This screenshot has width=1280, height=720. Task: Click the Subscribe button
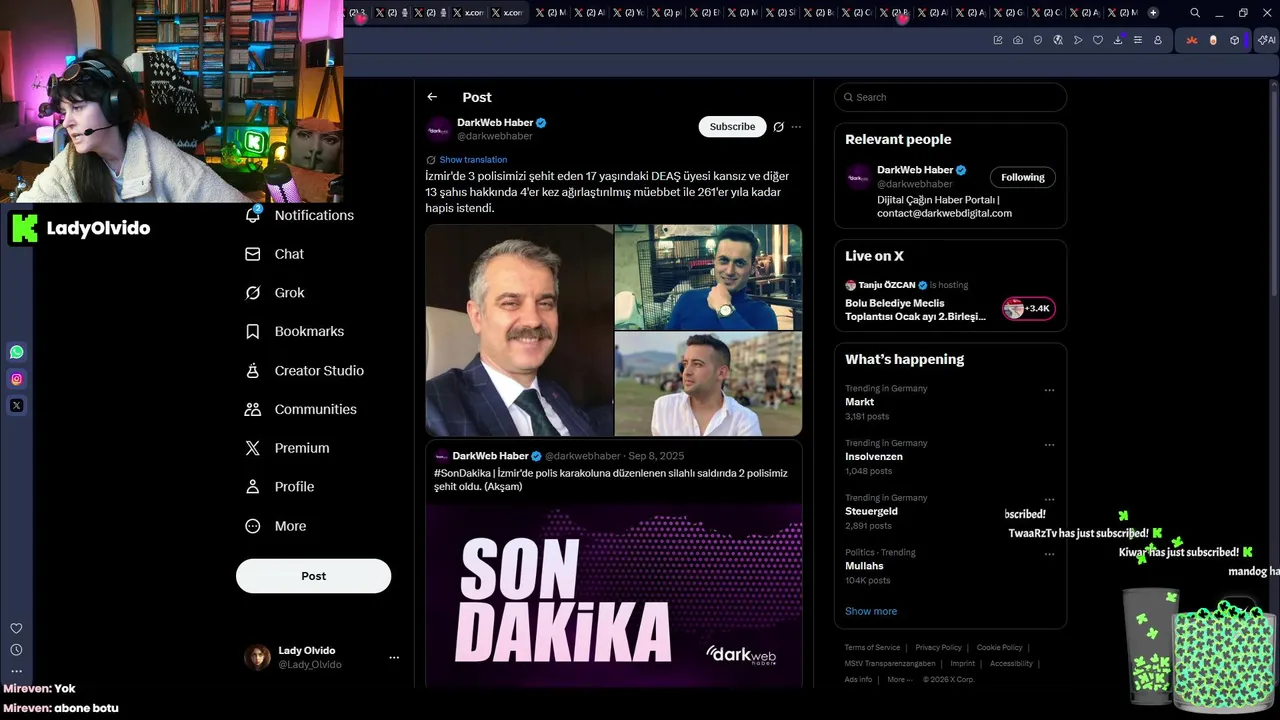pos(732,127)
